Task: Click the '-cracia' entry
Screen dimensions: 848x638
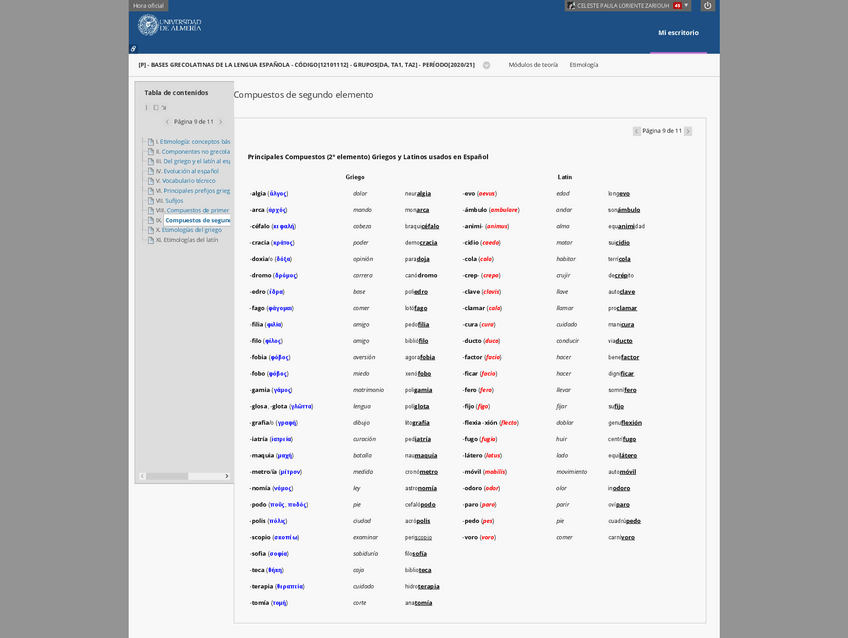Action: (x=272, y=243)
